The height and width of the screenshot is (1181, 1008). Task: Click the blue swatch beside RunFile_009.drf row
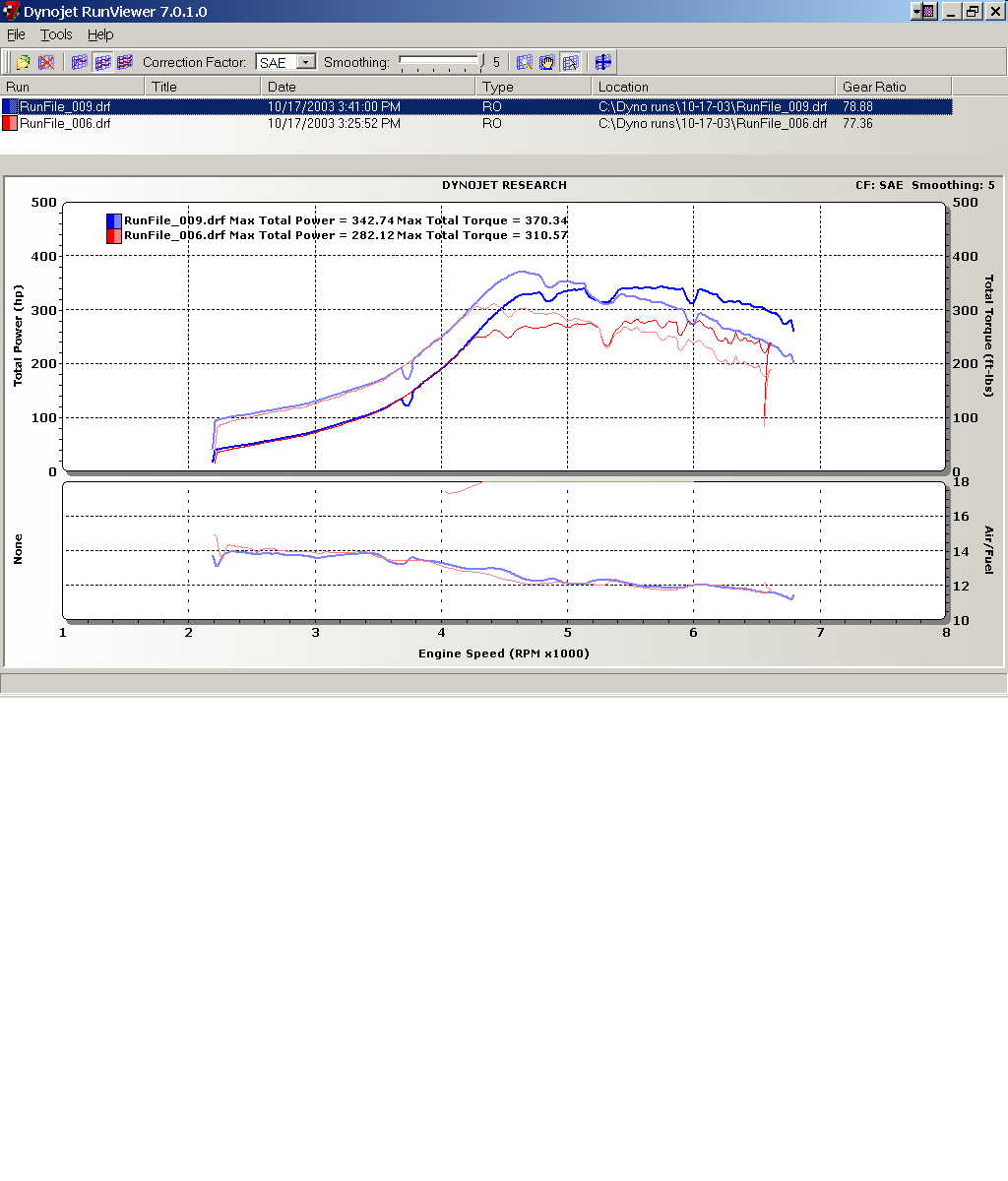tap(10, 106)
